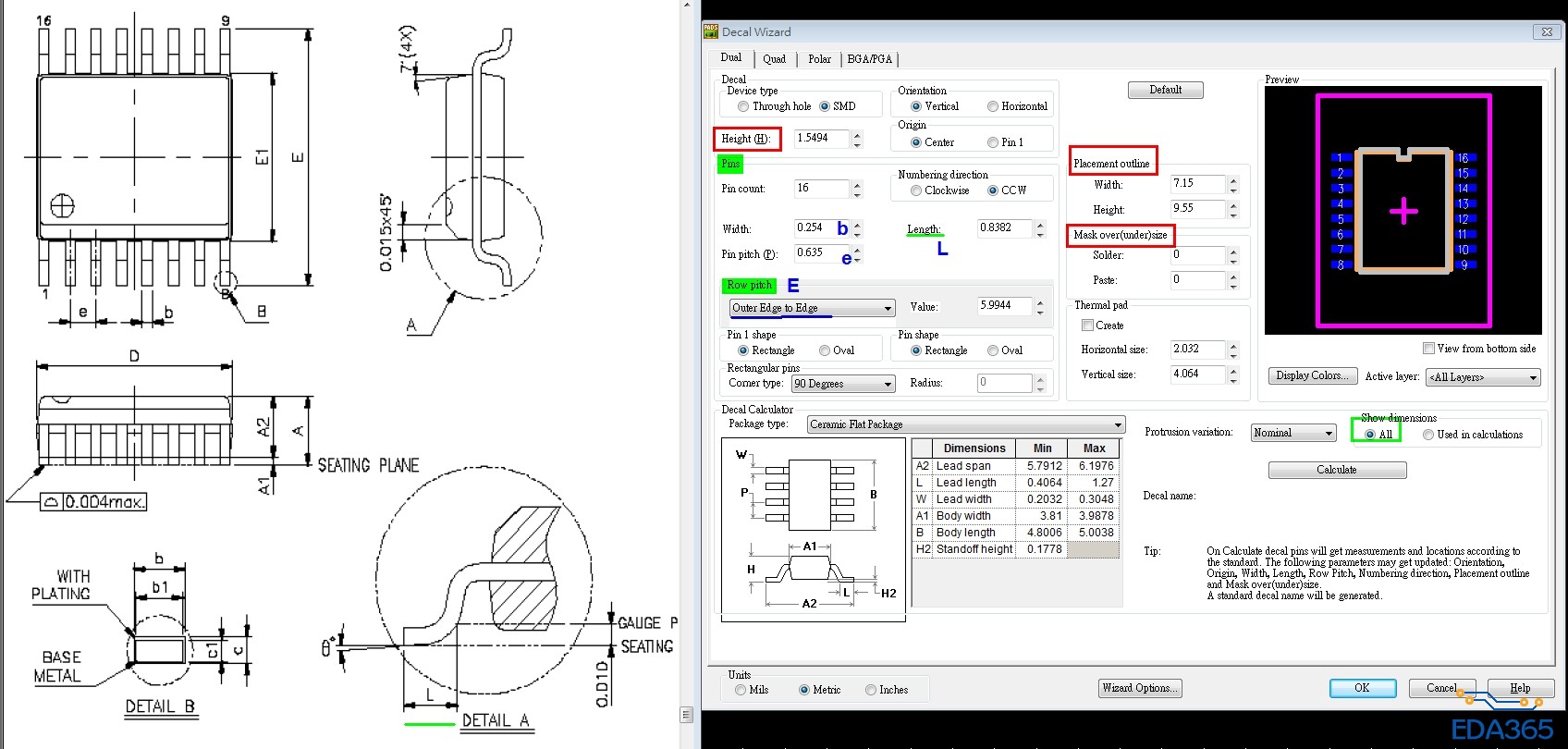Expand the Package type combo box

pos(1118,424)
